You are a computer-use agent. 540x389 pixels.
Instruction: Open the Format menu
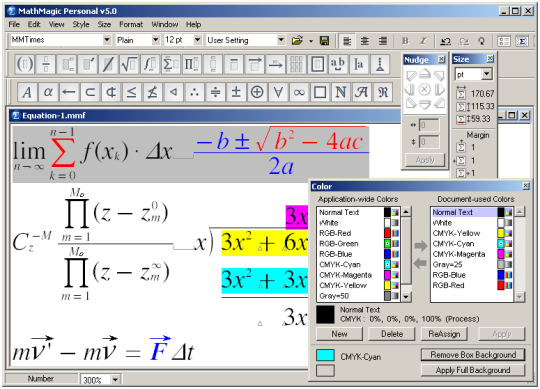click(x=131, y=24)
